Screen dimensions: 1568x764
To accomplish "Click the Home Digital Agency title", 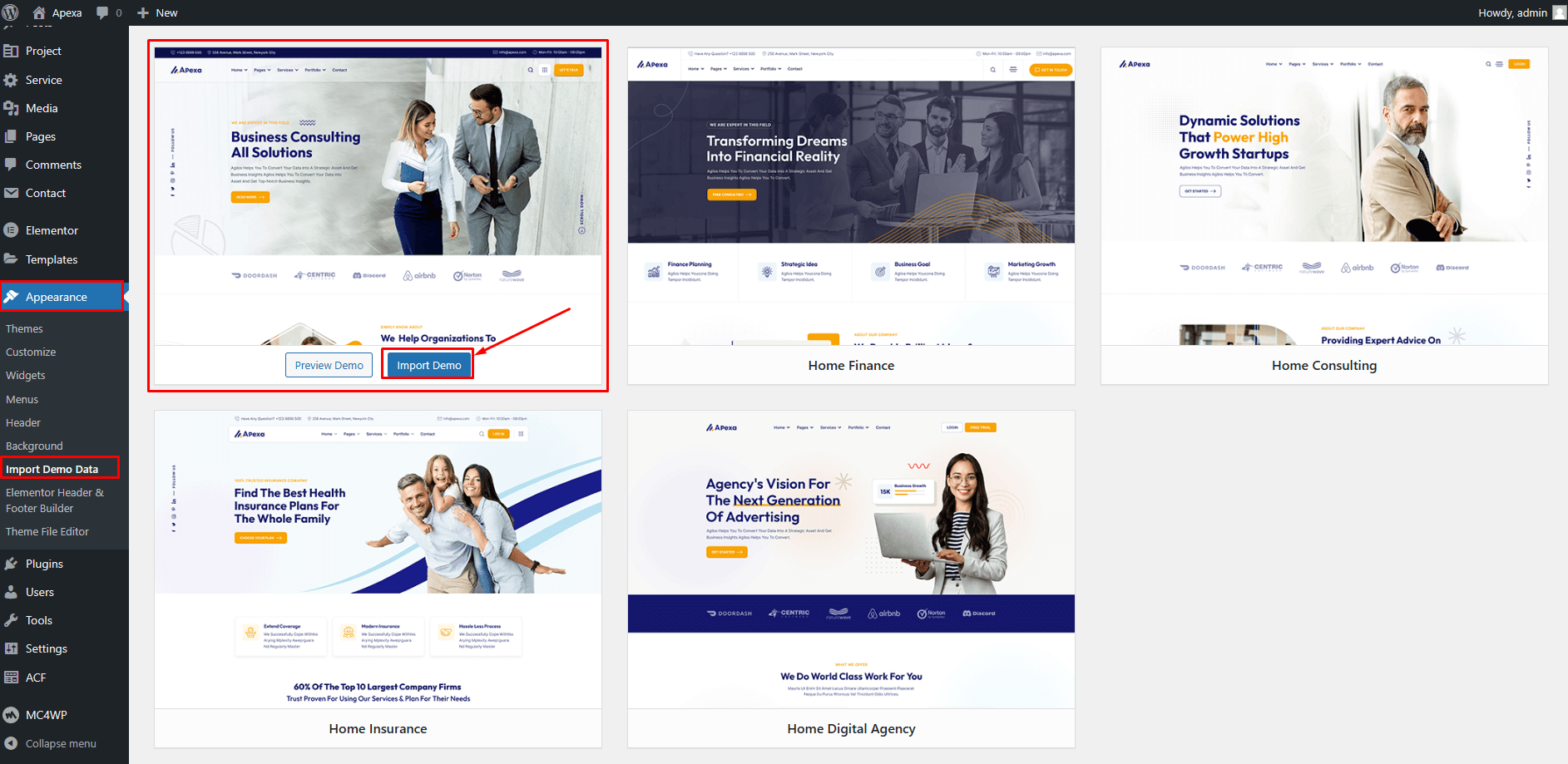I will (x=851, y=729).
